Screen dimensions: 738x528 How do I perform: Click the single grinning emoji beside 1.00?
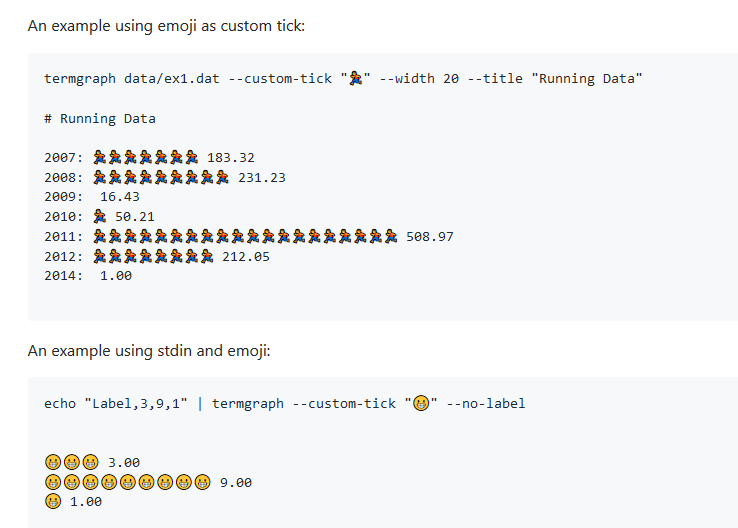click(x=53, y=501)
